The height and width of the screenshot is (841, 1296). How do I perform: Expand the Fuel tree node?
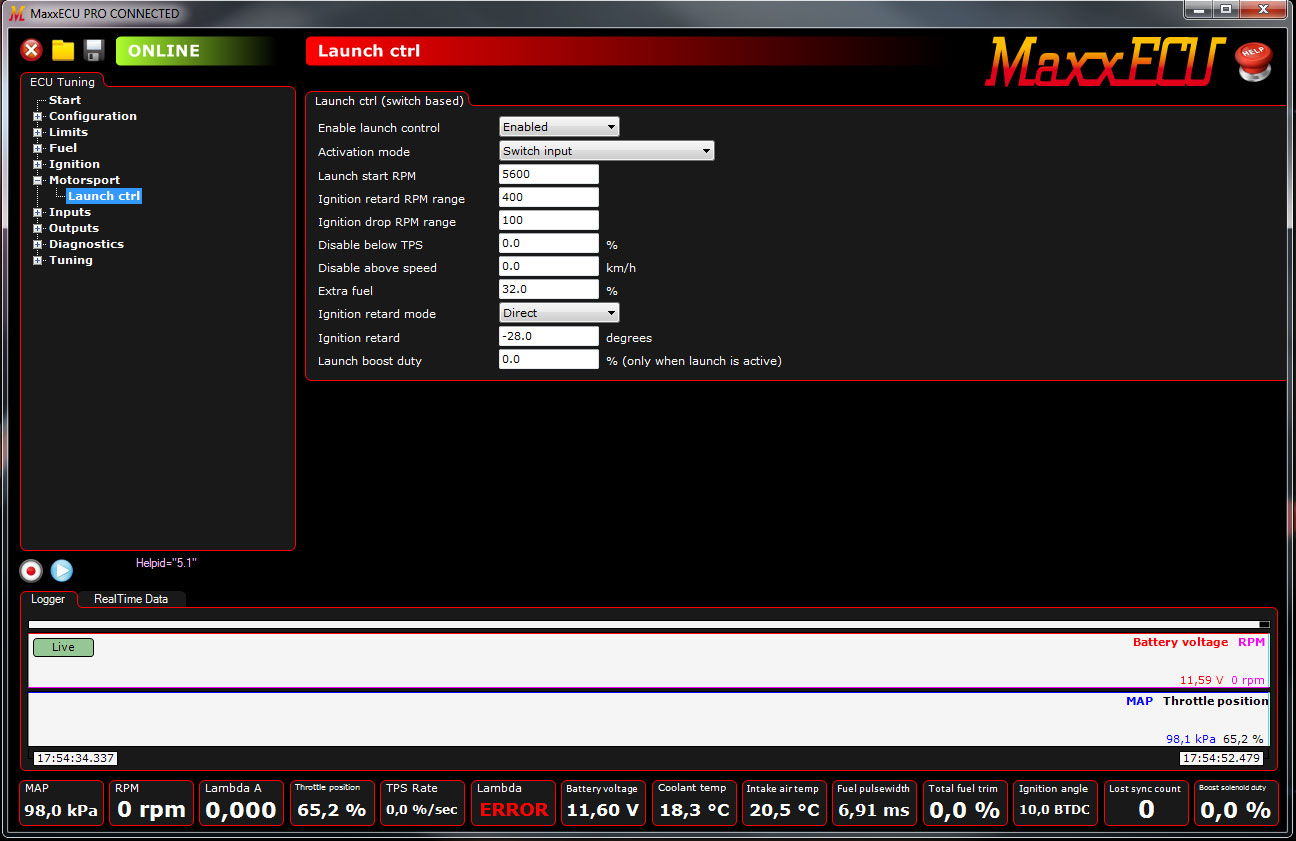point(38,148)
